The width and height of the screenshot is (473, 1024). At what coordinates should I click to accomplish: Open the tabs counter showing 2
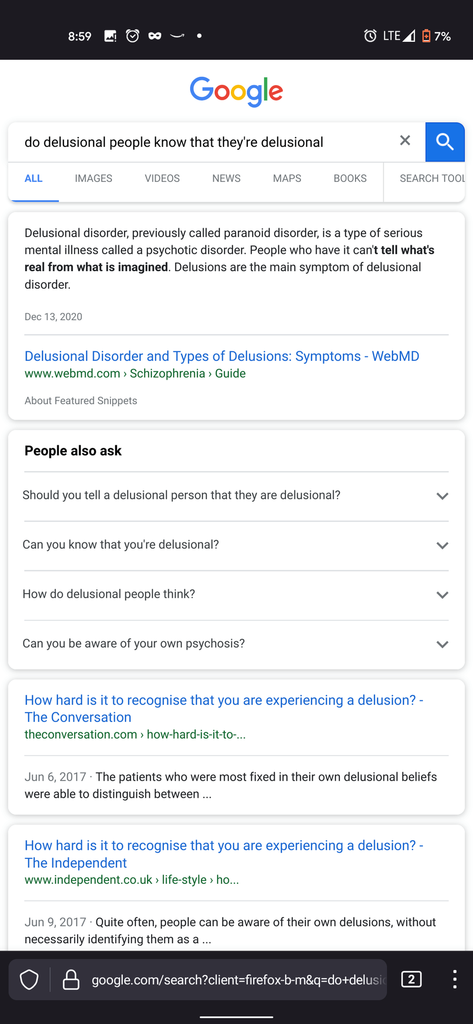click(411, 979)
